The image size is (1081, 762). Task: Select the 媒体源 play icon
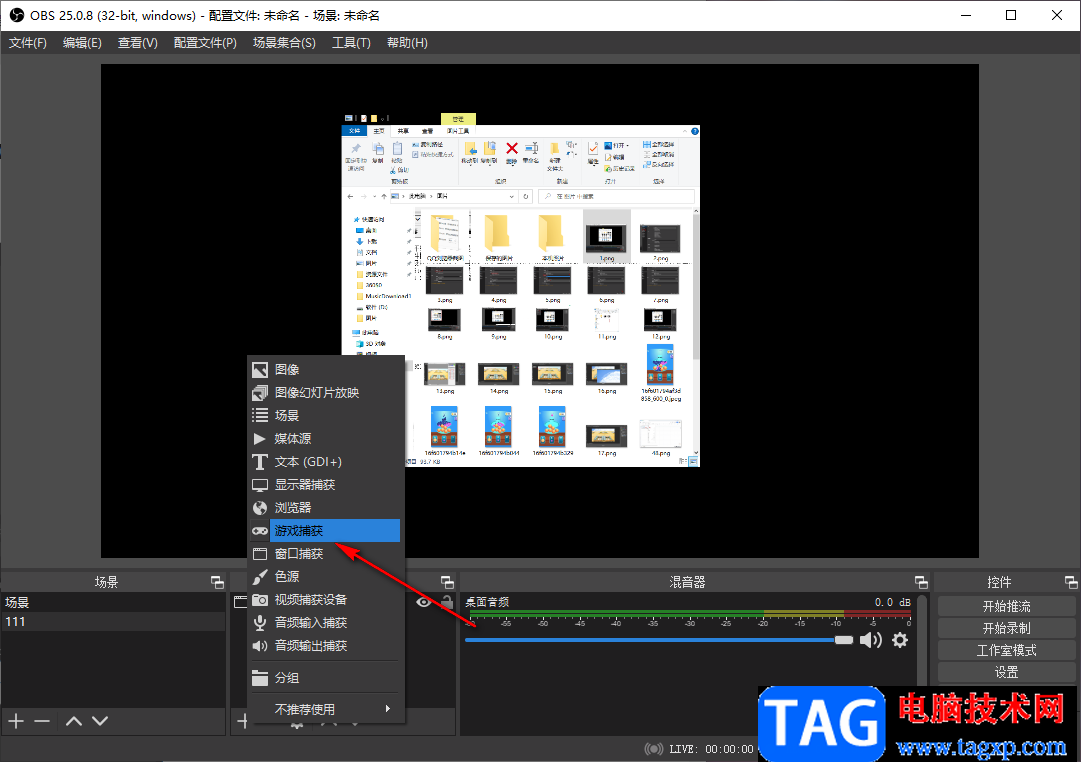click(x=260, y=439)
